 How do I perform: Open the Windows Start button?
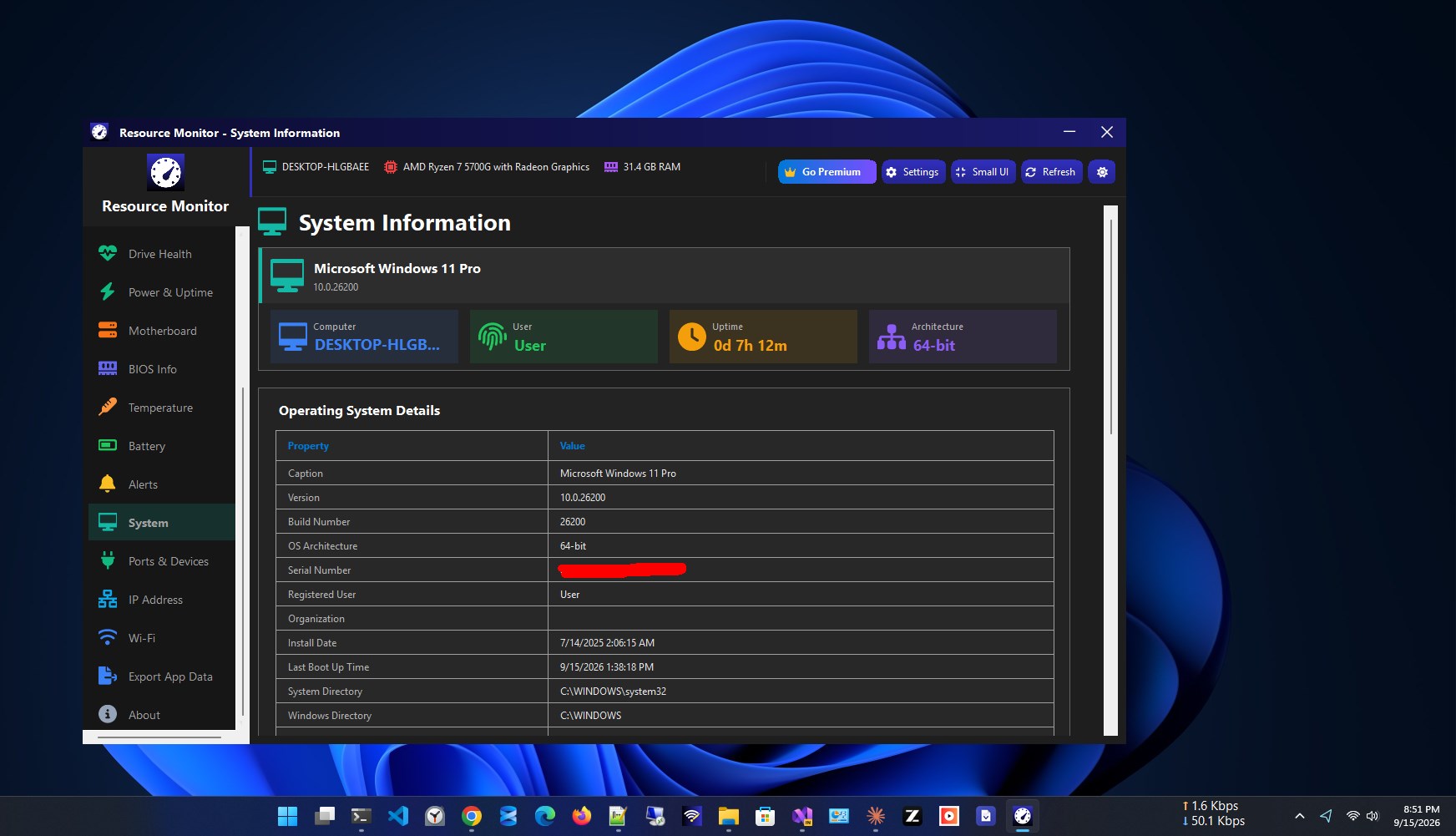click(287, 816)
